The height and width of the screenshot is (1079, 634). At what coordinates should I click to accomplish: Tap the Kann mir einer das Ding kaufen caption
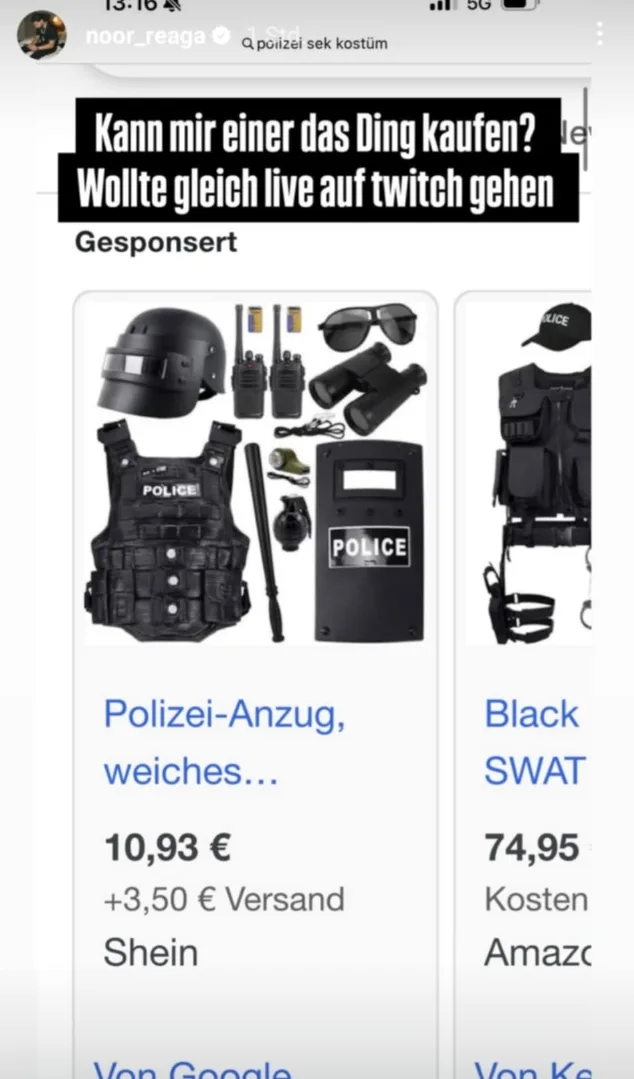click(x=315, y=131)
